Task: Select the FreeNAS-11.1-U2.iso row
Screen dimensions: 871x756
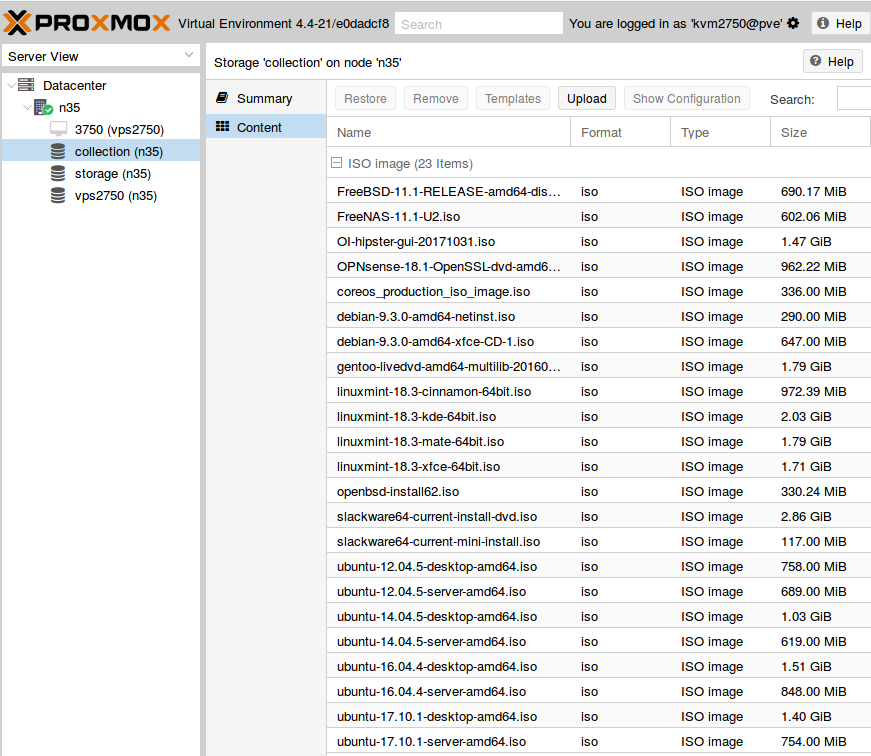Action: (x=450, y=216)
